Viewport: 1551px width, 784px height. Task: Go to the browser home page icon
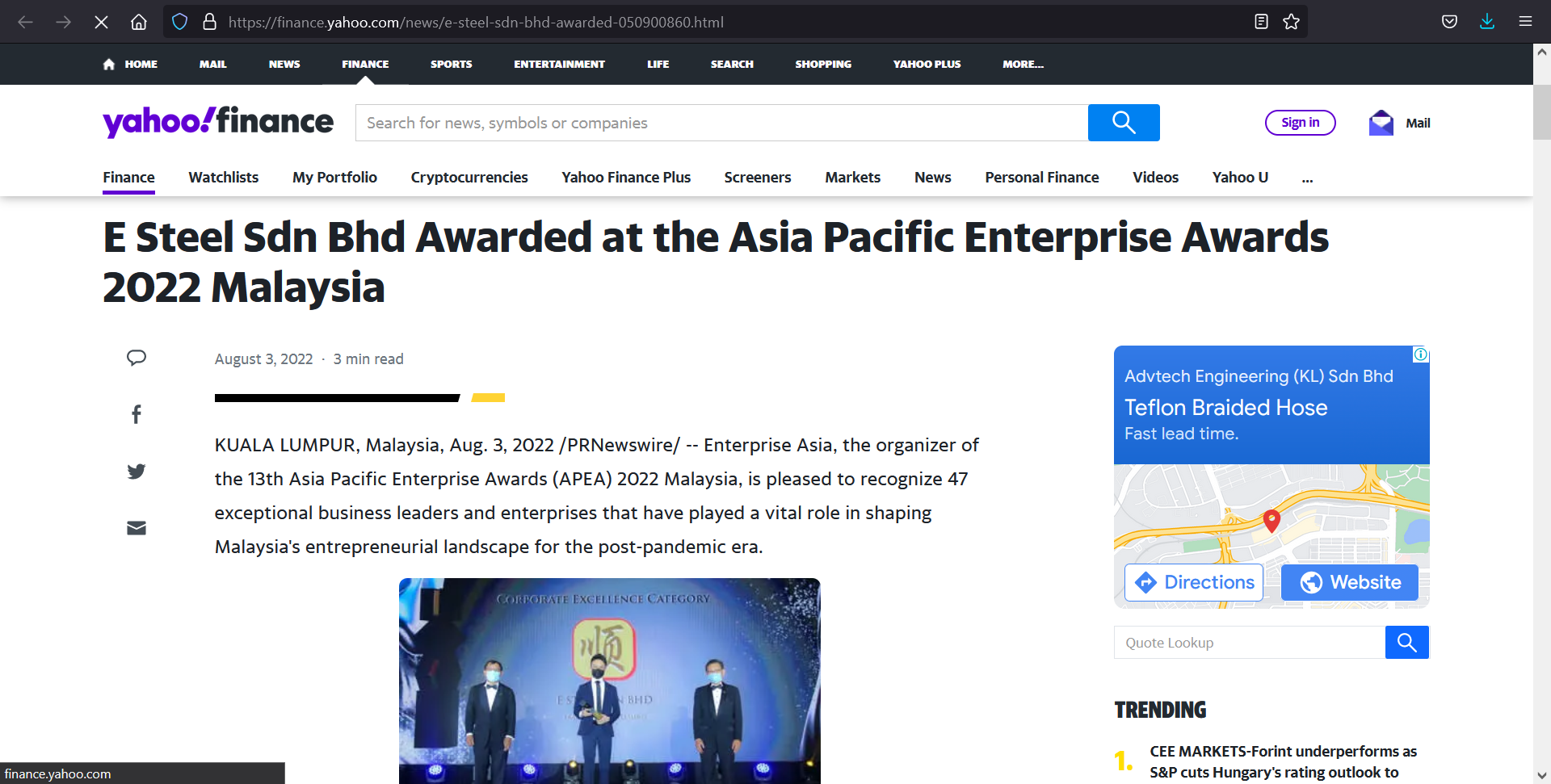click(x=139, y=22)
